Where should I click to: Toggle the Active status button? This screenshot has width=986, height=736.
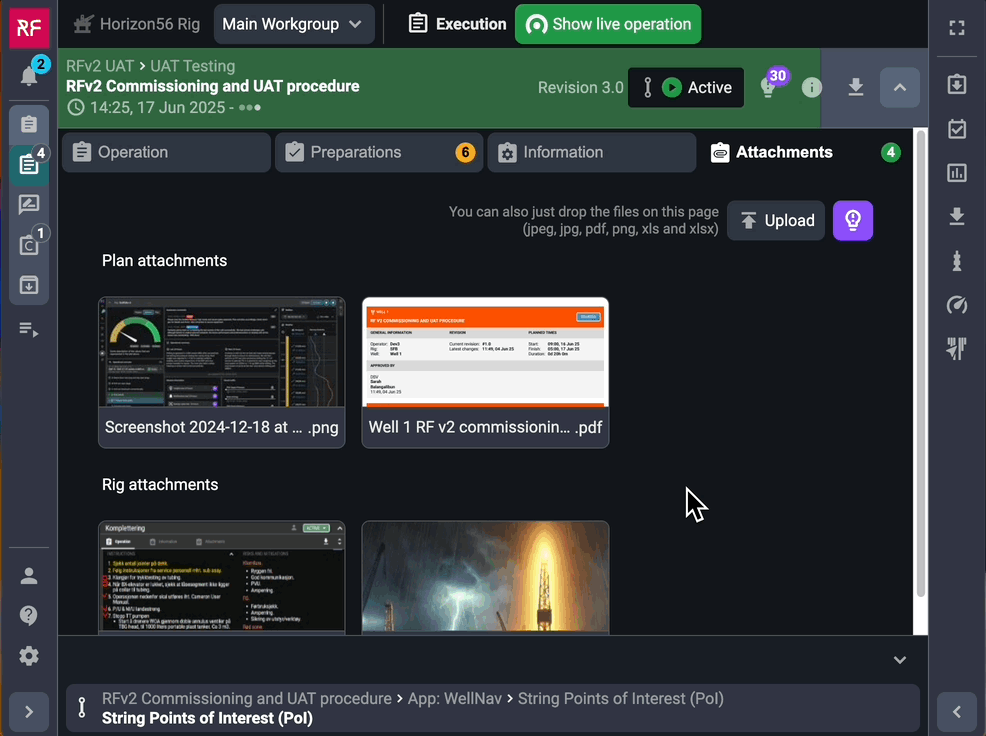click(686, 88)
